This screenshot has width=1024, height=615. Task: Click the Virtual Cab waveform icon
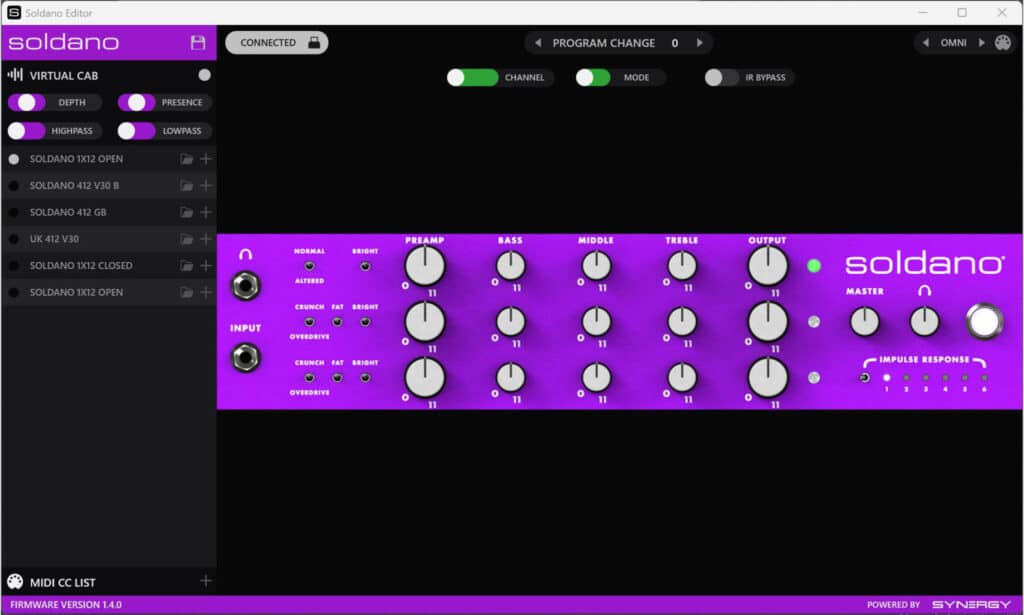[x=15, y=75]
